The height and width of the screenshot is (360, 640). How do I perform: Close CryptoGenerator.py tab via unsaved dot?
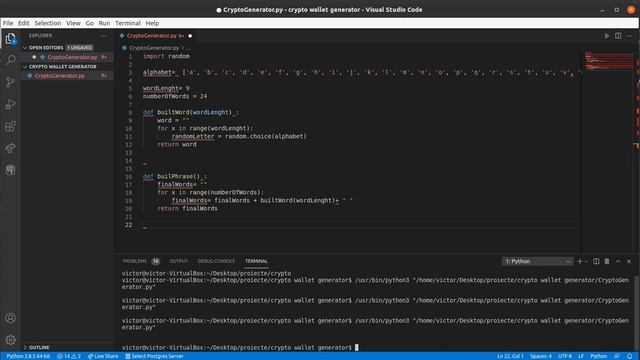tap(190, 36)
